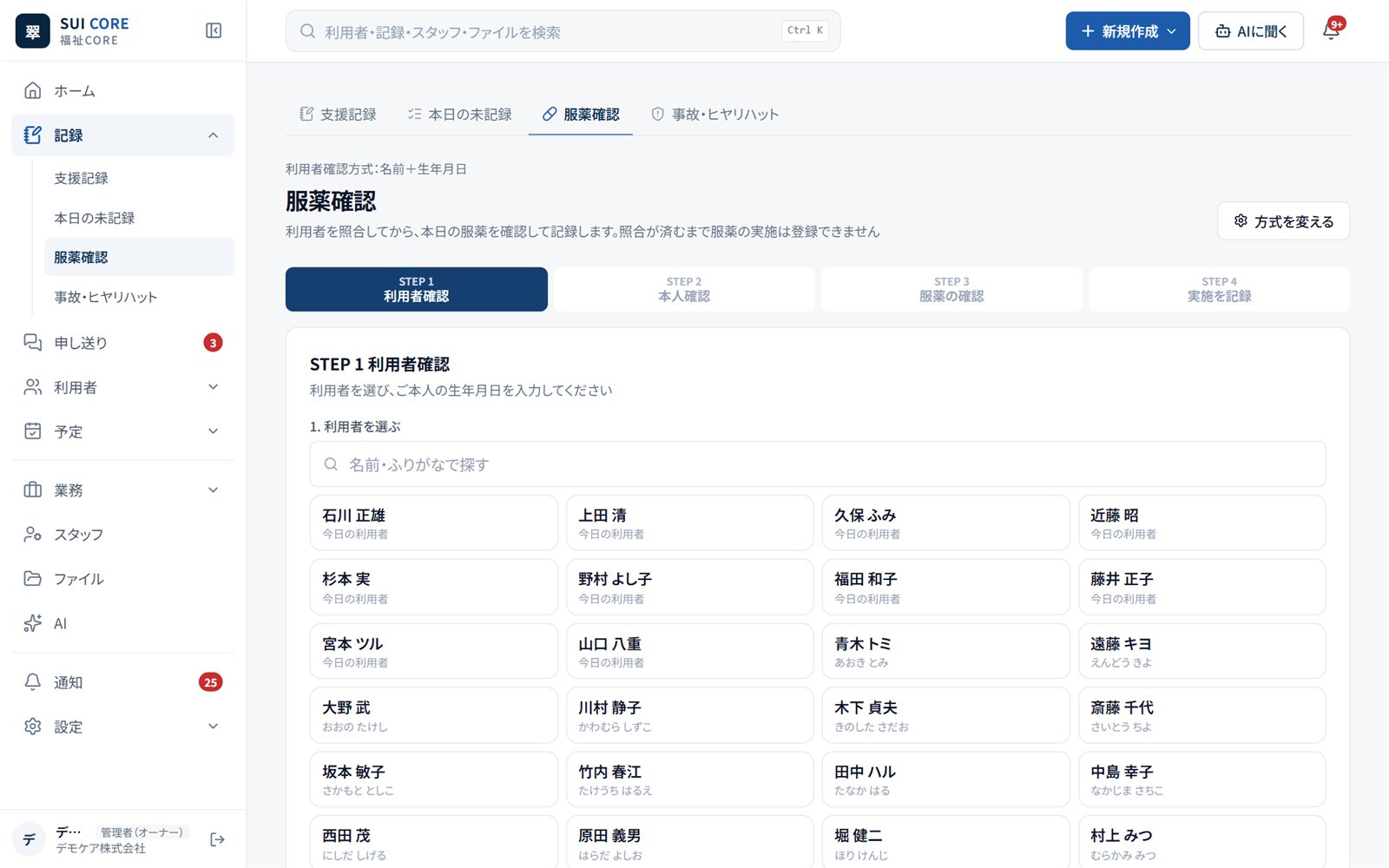Viewport: 1389px width, 868px height.
Task: Select user 久保 ふみ
Action: [946, 523]
